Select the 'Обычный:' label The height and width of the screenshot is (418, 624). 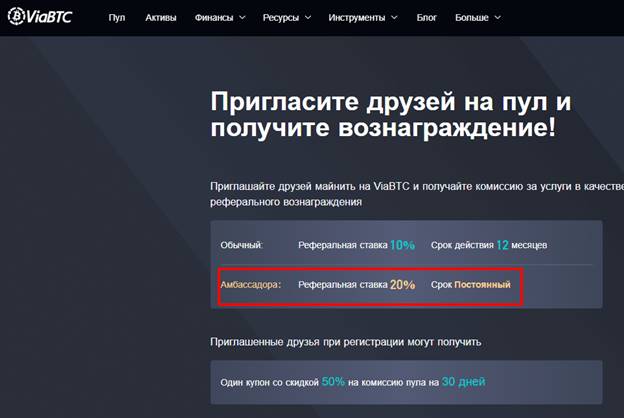[x=242, y=245]
